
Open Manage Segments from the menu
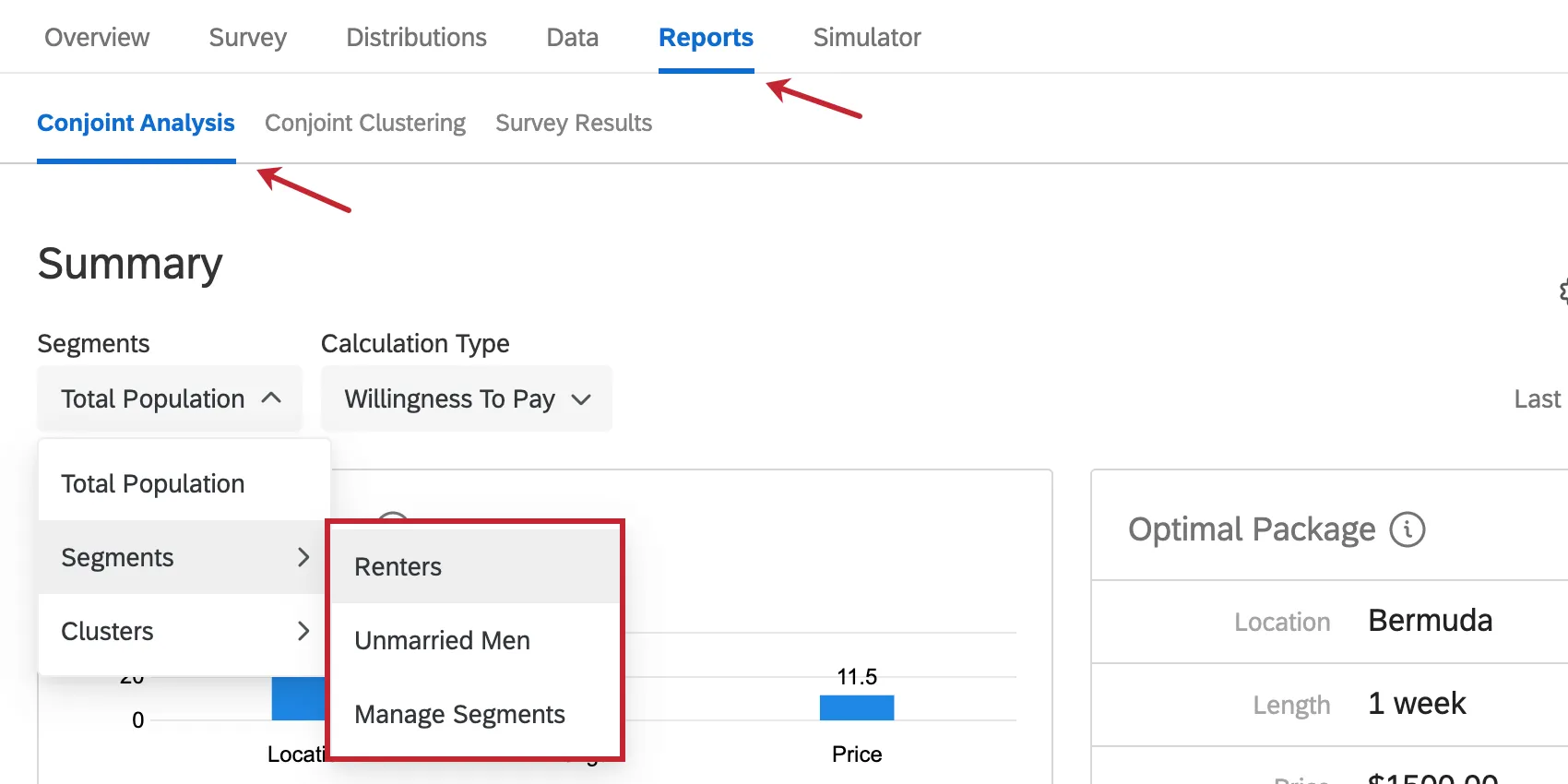click(x=458, y=714)
